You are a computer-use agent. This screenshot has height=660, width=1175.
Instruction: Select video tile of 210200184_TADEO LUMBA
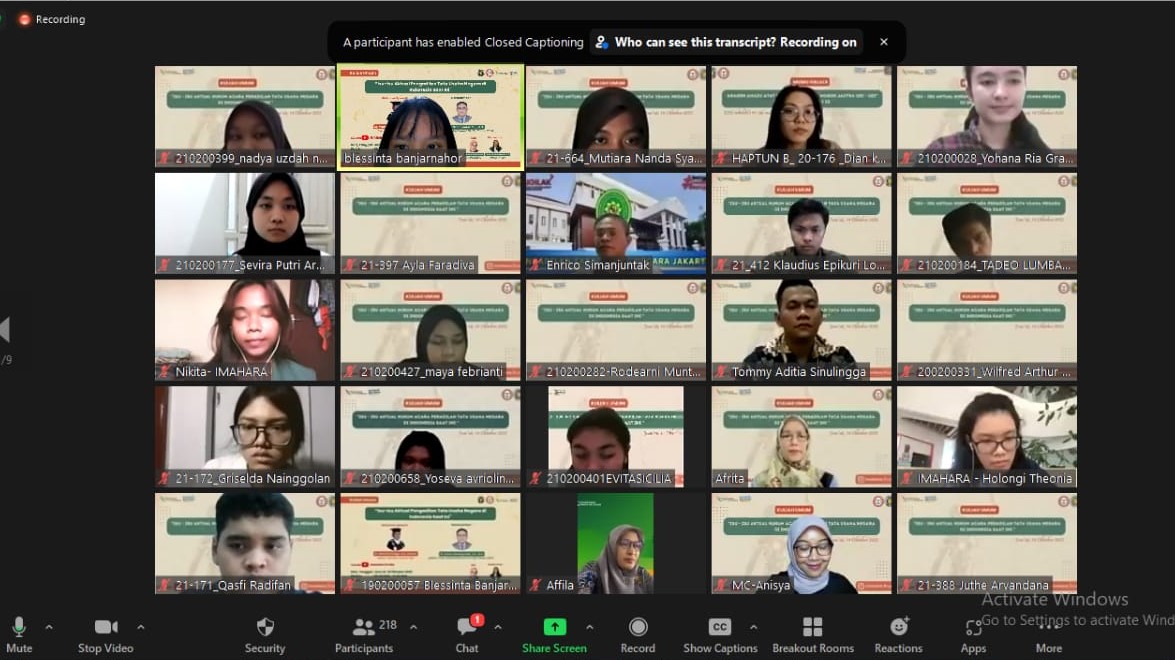click(987, 223)
